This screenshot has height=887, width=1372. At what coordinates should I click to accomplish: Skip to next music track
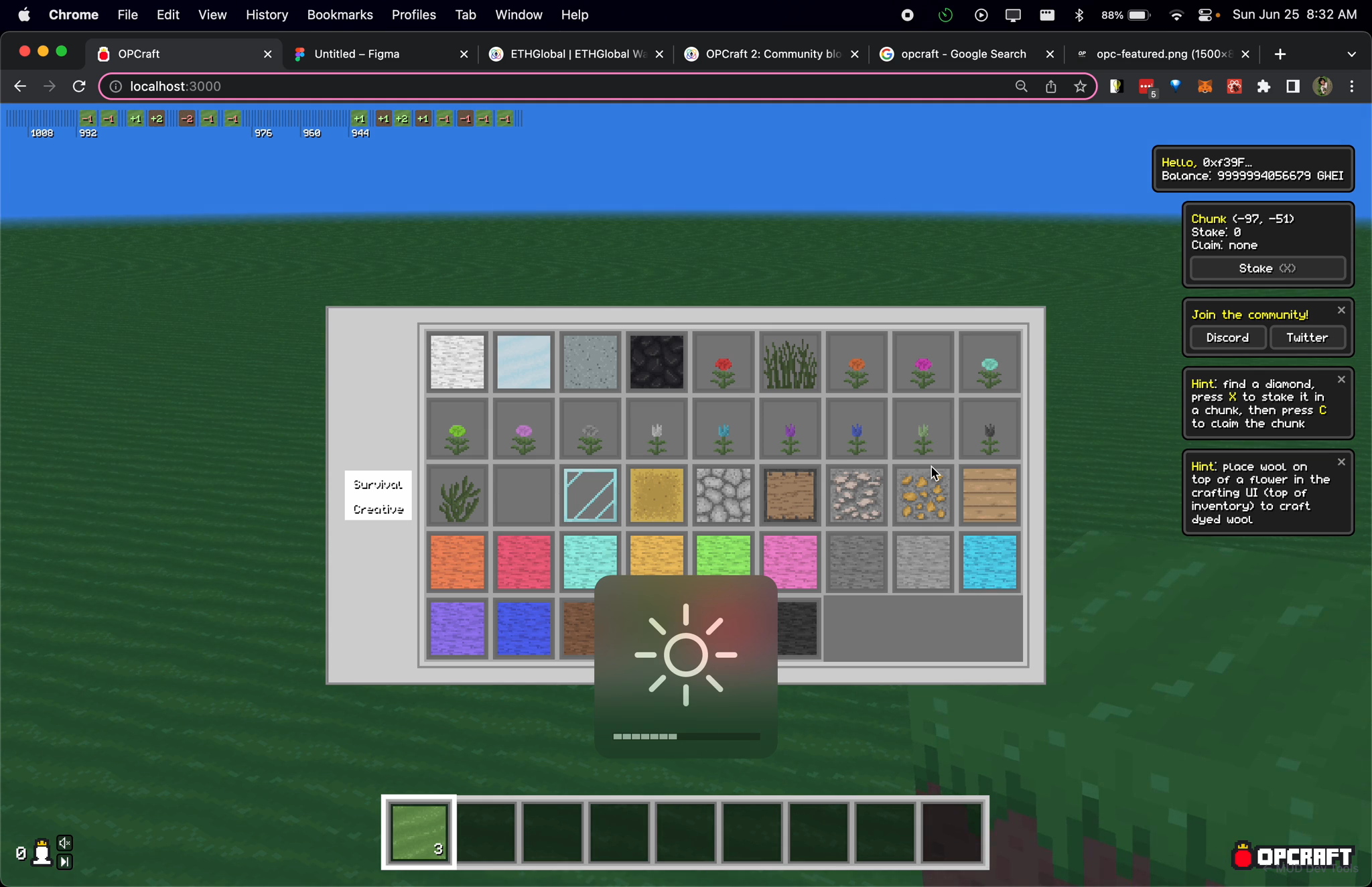click(x=64, y=862)
